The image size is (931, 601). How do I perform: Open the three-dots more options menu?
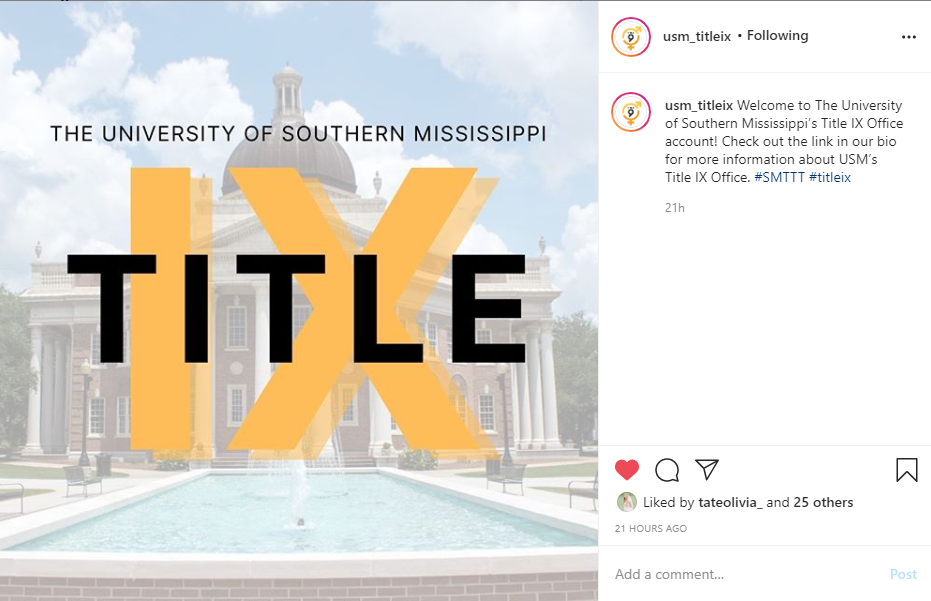pos(908,37)
